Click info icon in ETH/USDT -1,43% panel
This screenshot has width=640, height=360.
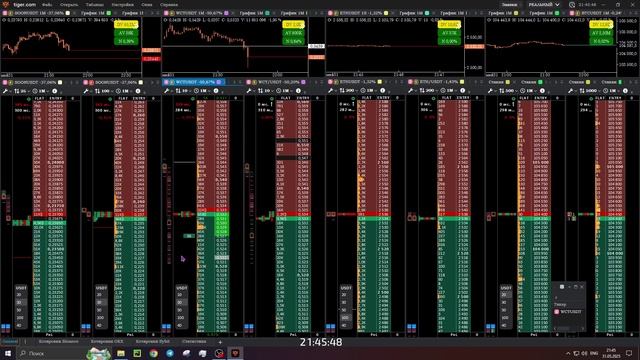pos(462,91)
